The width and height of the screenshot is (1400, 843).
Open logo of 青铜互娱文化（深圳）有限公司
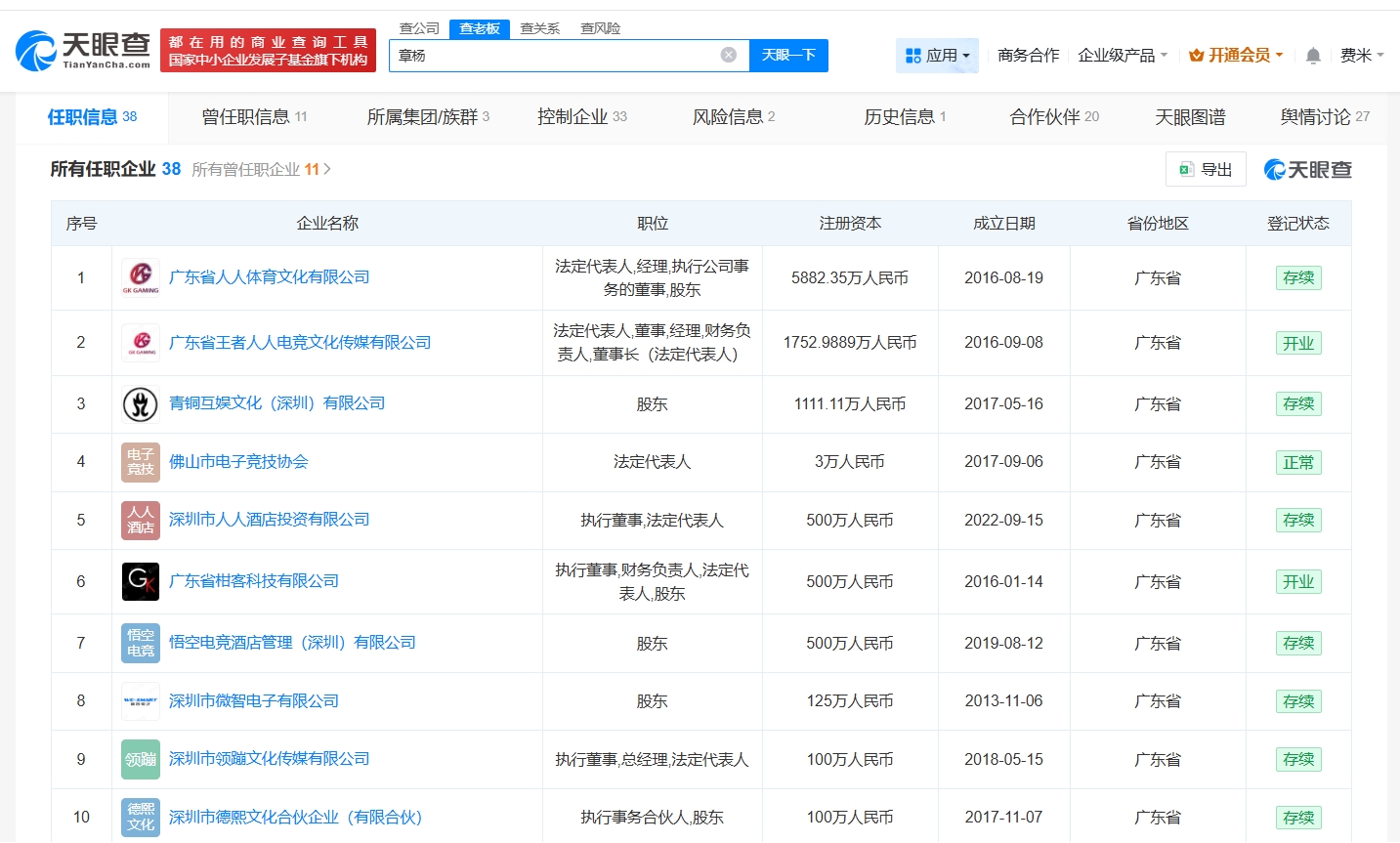tap(141, 403)
